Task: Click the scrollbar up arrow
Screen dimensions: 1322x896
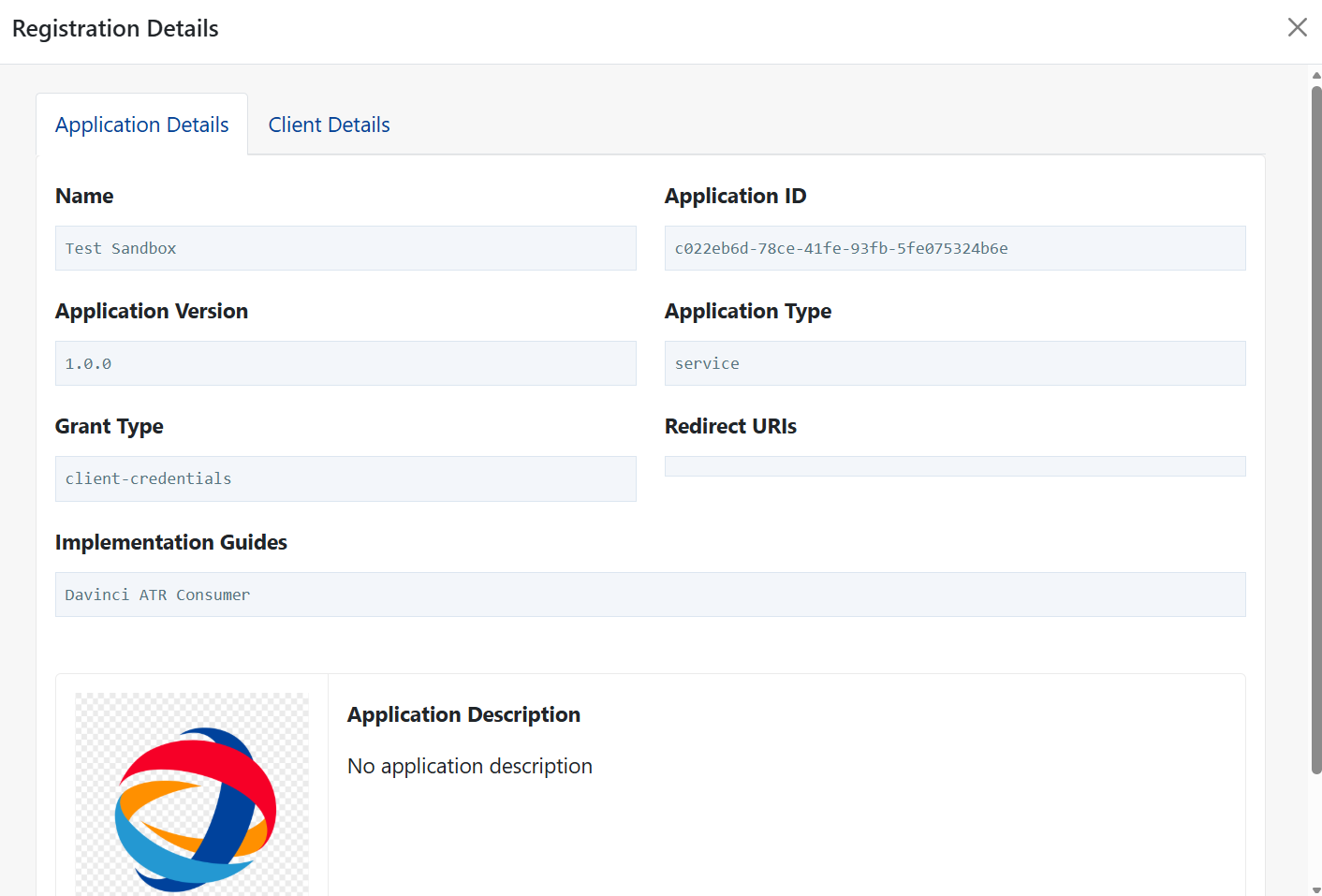Action: [1315, 75]
